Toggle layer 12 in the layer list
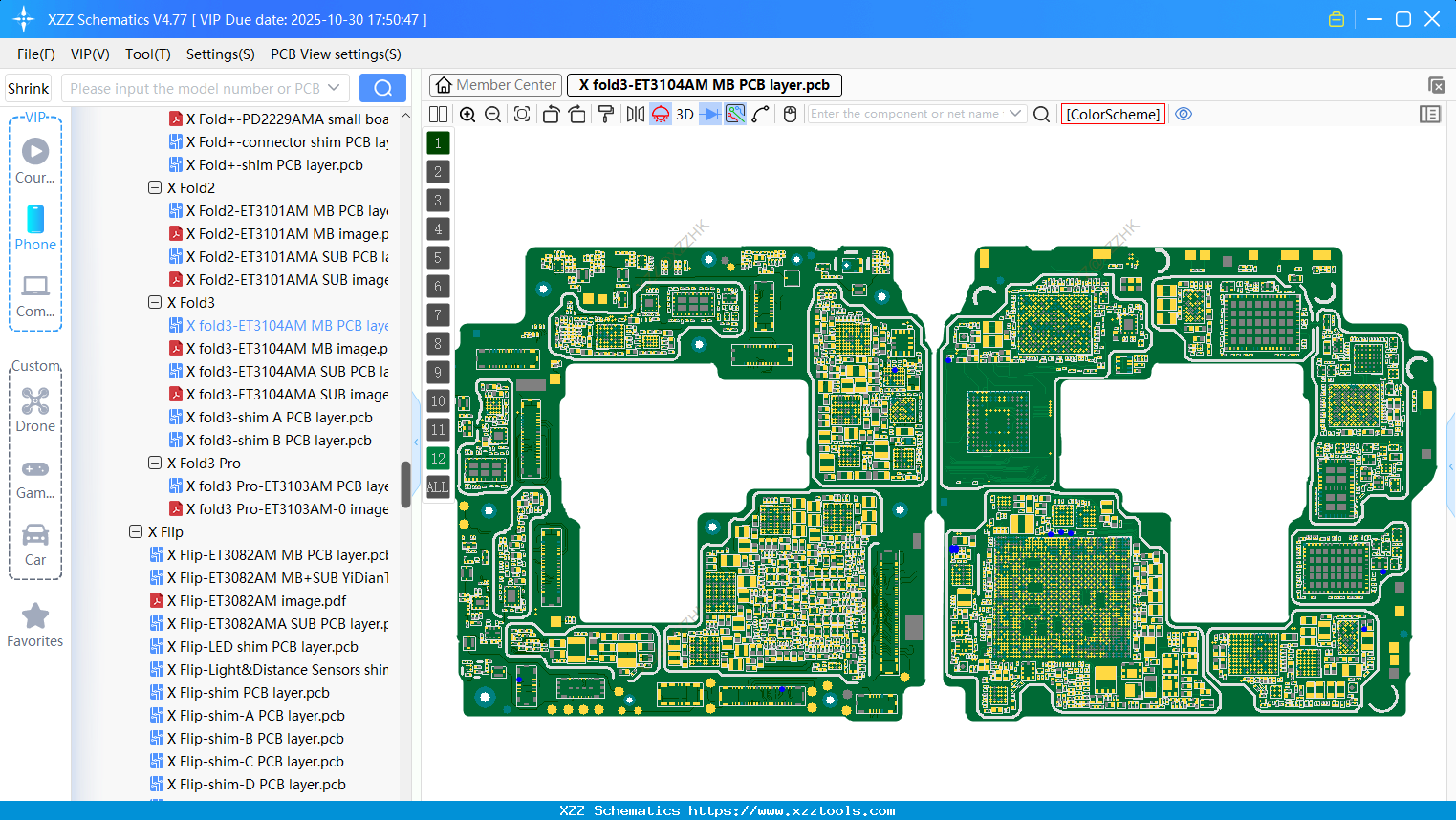 (438, 459)
